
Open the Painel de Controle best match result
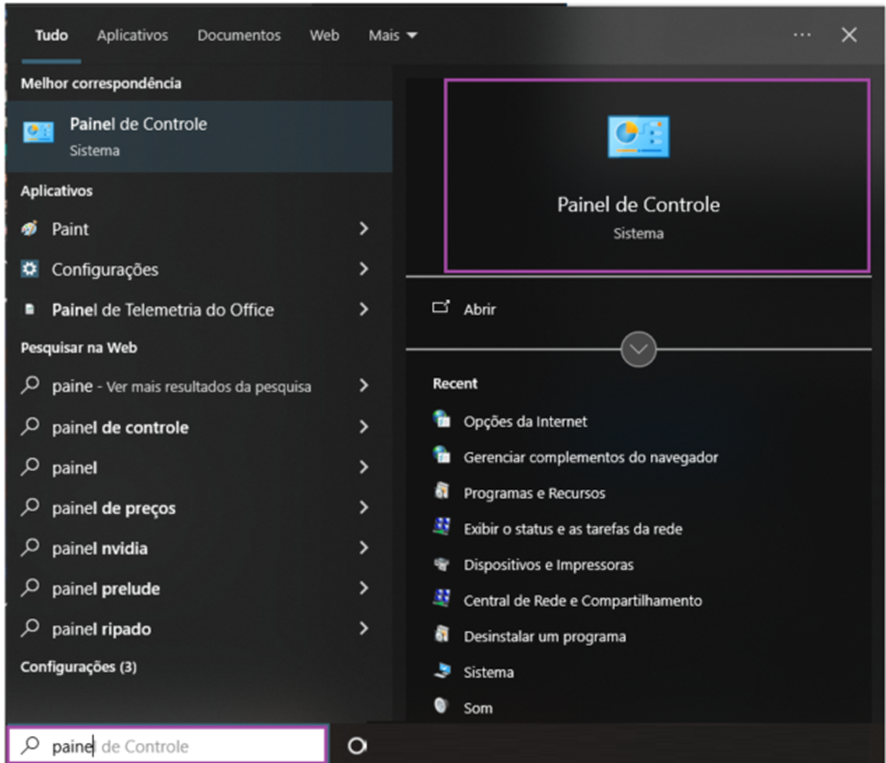click(199, 136)
